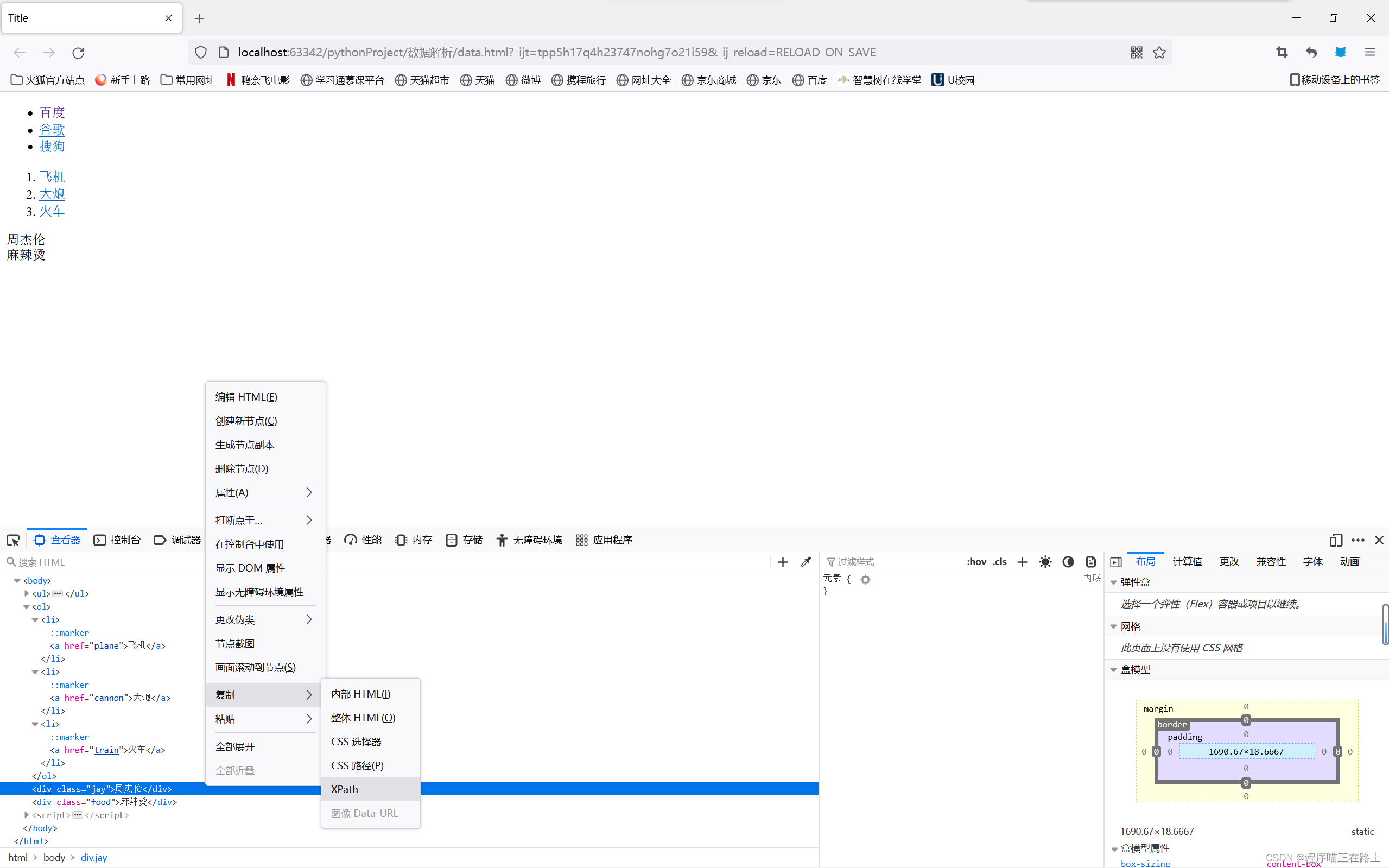Choose CSS 路径 in the copy submenu
This screenshot has height=868, width=1389.
[371, 765]
